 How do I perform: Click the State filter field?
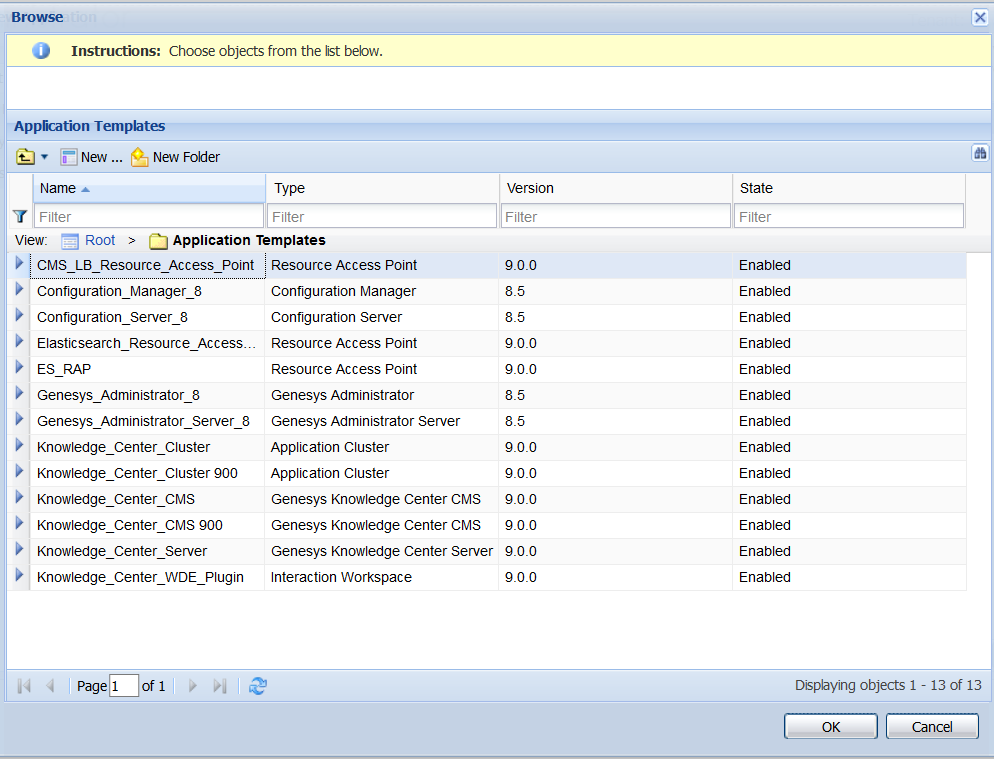[x=849, y=217]
